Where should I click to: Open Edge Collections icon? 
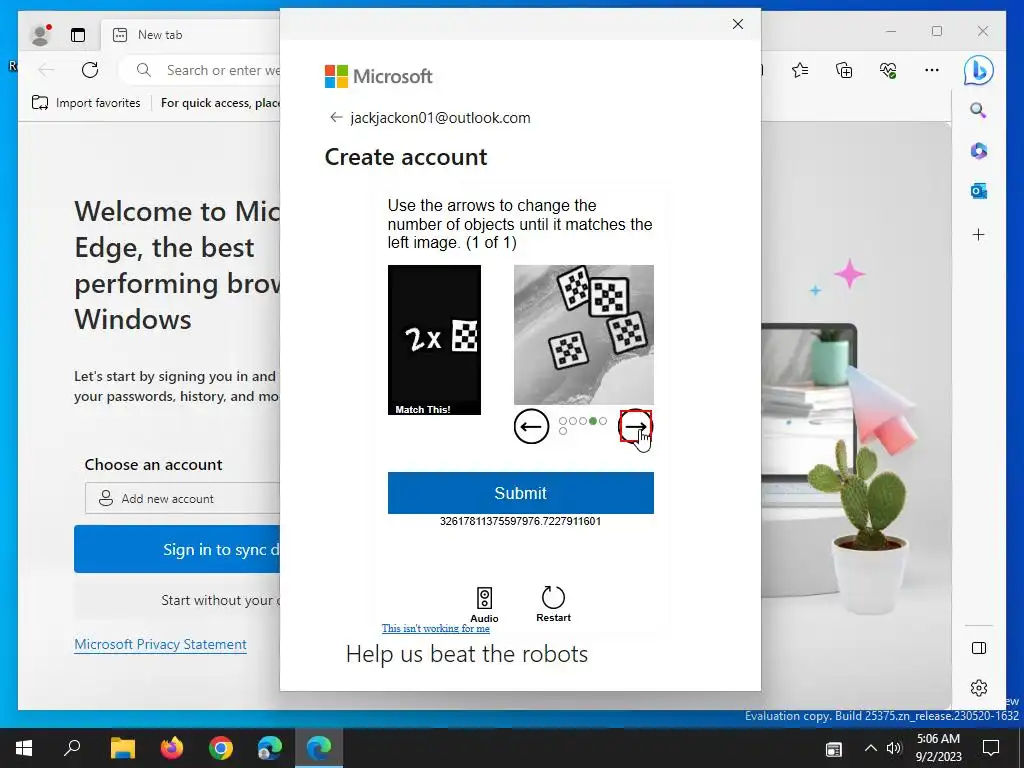[x=844, y=70]
